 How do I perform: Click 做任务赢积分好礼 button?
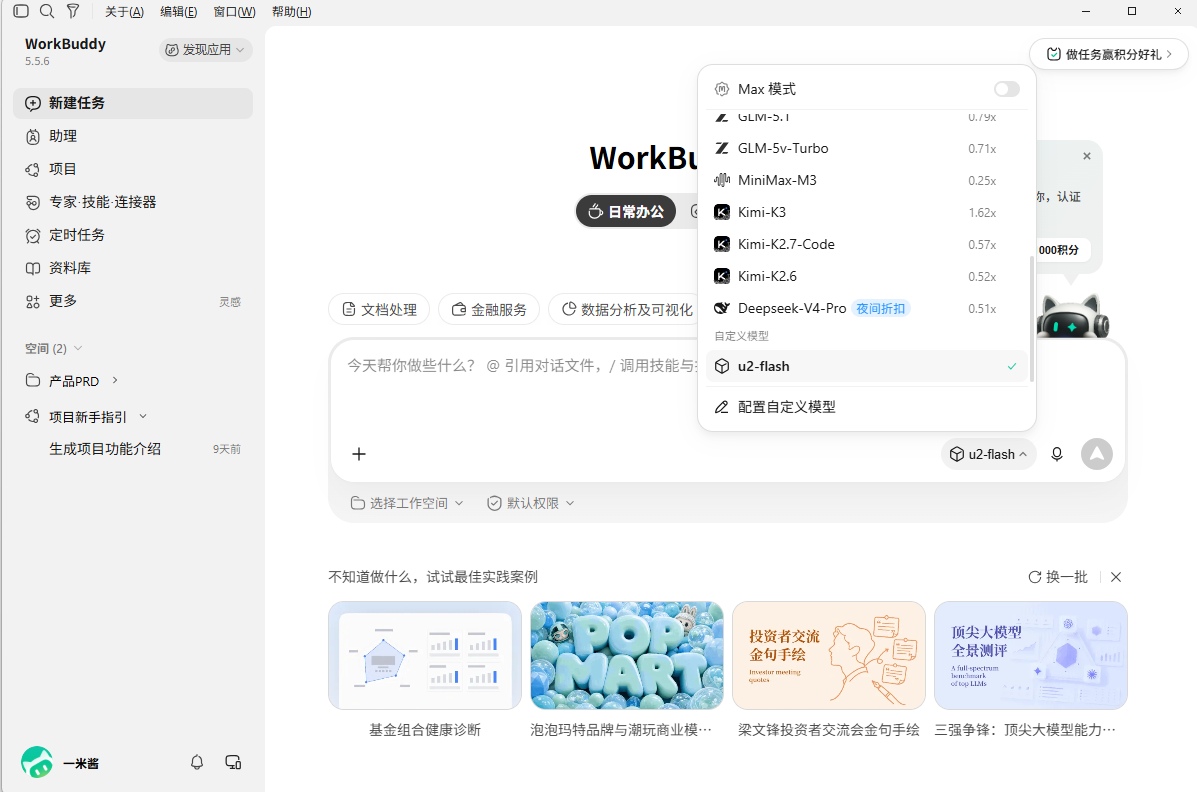point(1108,54)
